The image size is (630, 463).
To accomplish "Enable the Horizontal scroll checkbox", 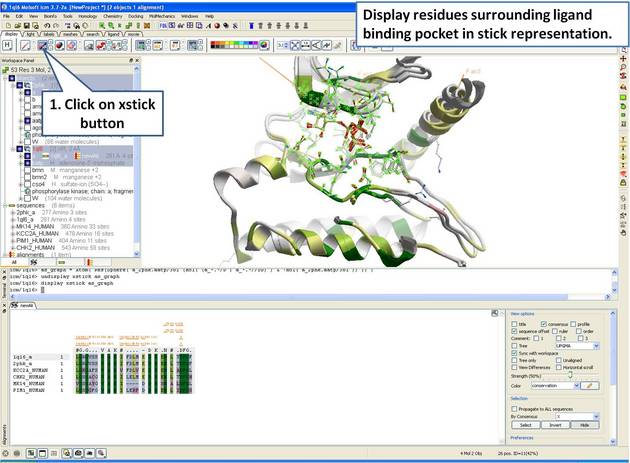I will [557, 367].
